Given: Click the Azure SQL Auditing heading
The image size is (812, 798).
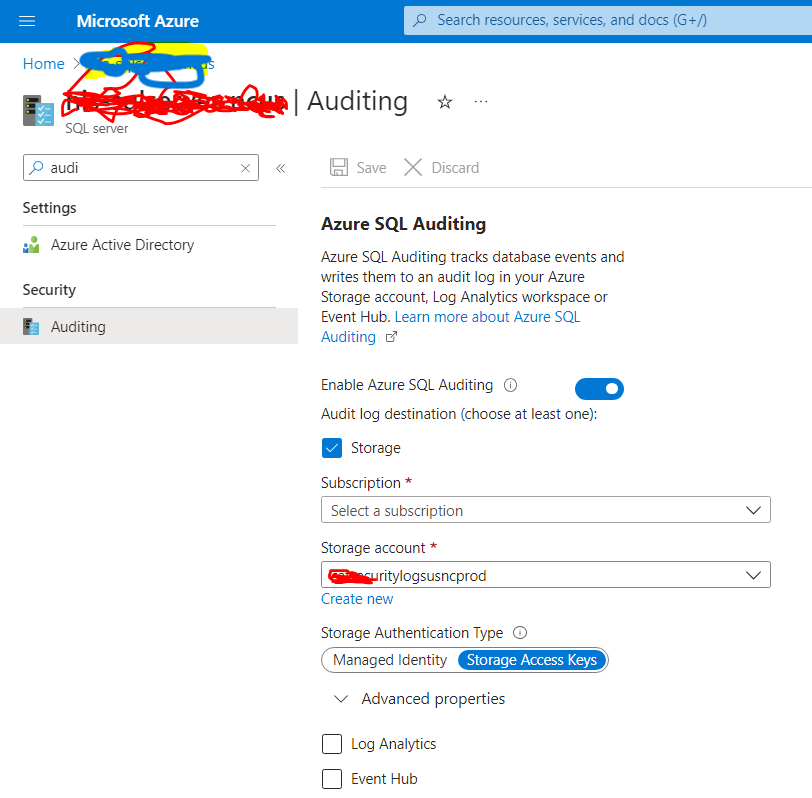Looking at the screenshot, I should pos(403,224).
